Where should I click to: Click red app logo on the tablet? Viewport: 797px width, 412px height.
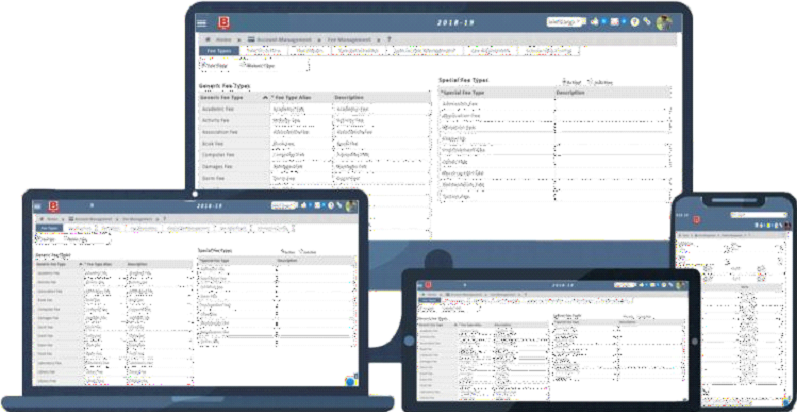click(427, 284)
